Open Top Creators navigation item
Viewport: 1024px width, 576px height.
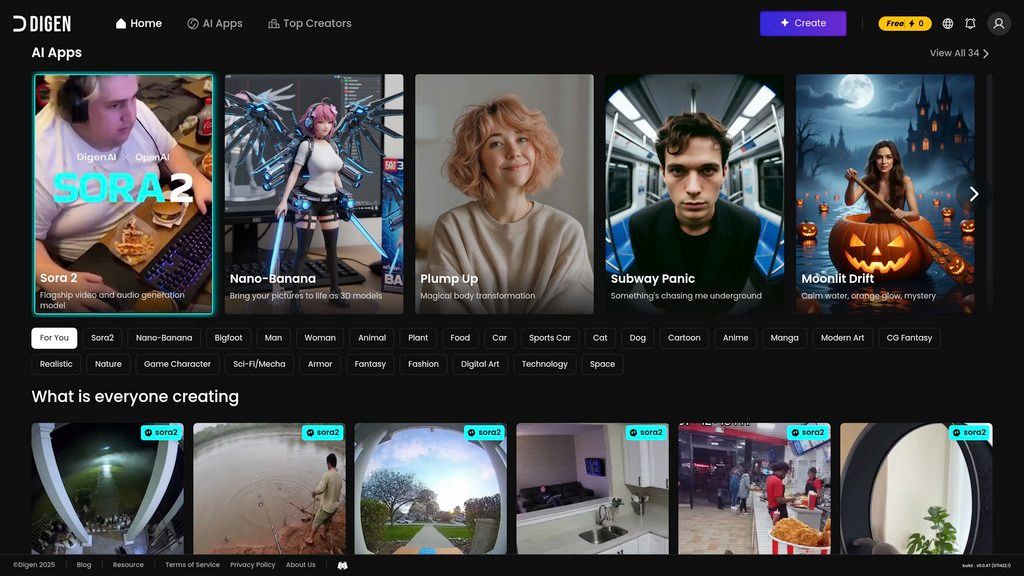click(x=310, y=24)
